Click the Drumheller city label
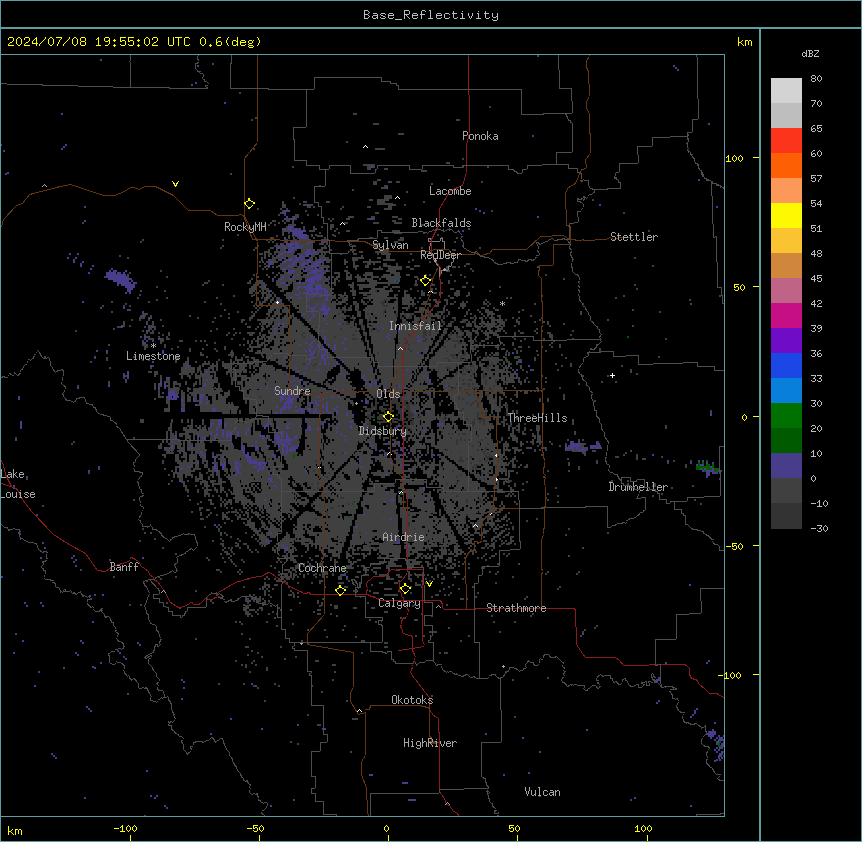This screenshot has width=862, height=842. pos(638,487)
